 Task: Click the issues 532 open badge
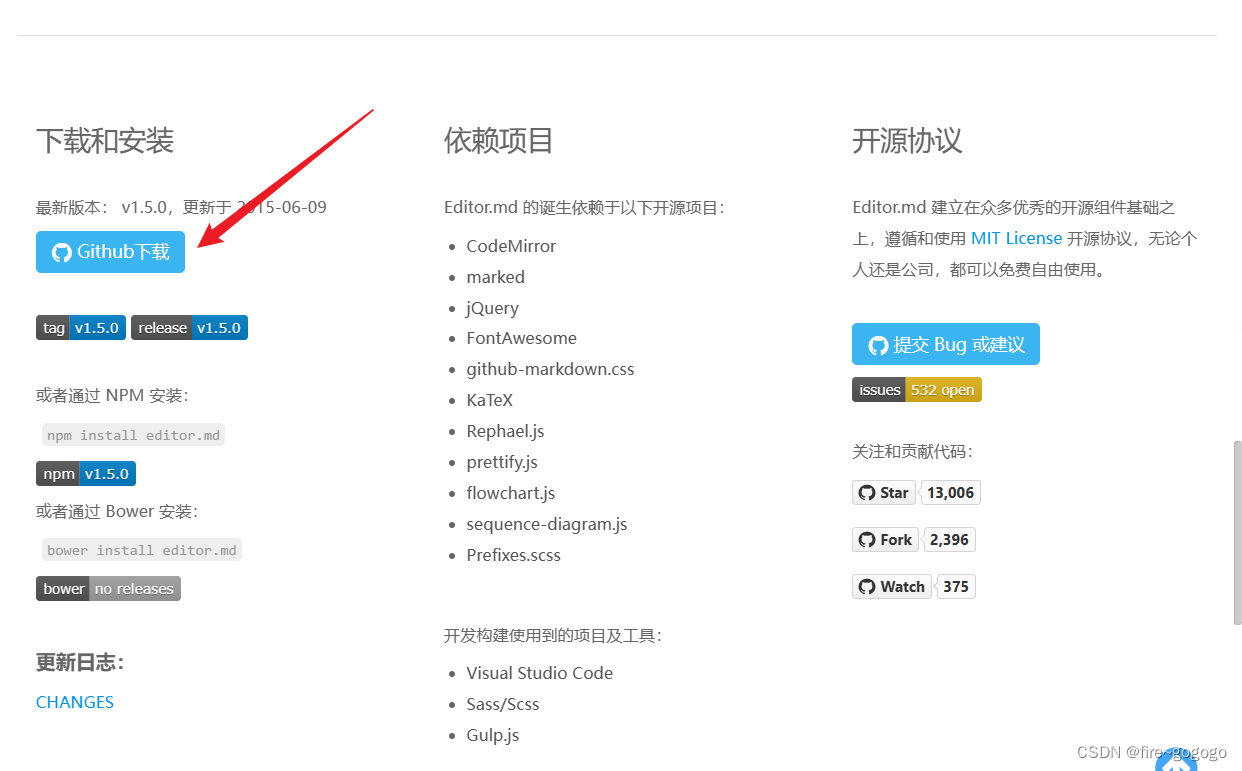(917, 390)
